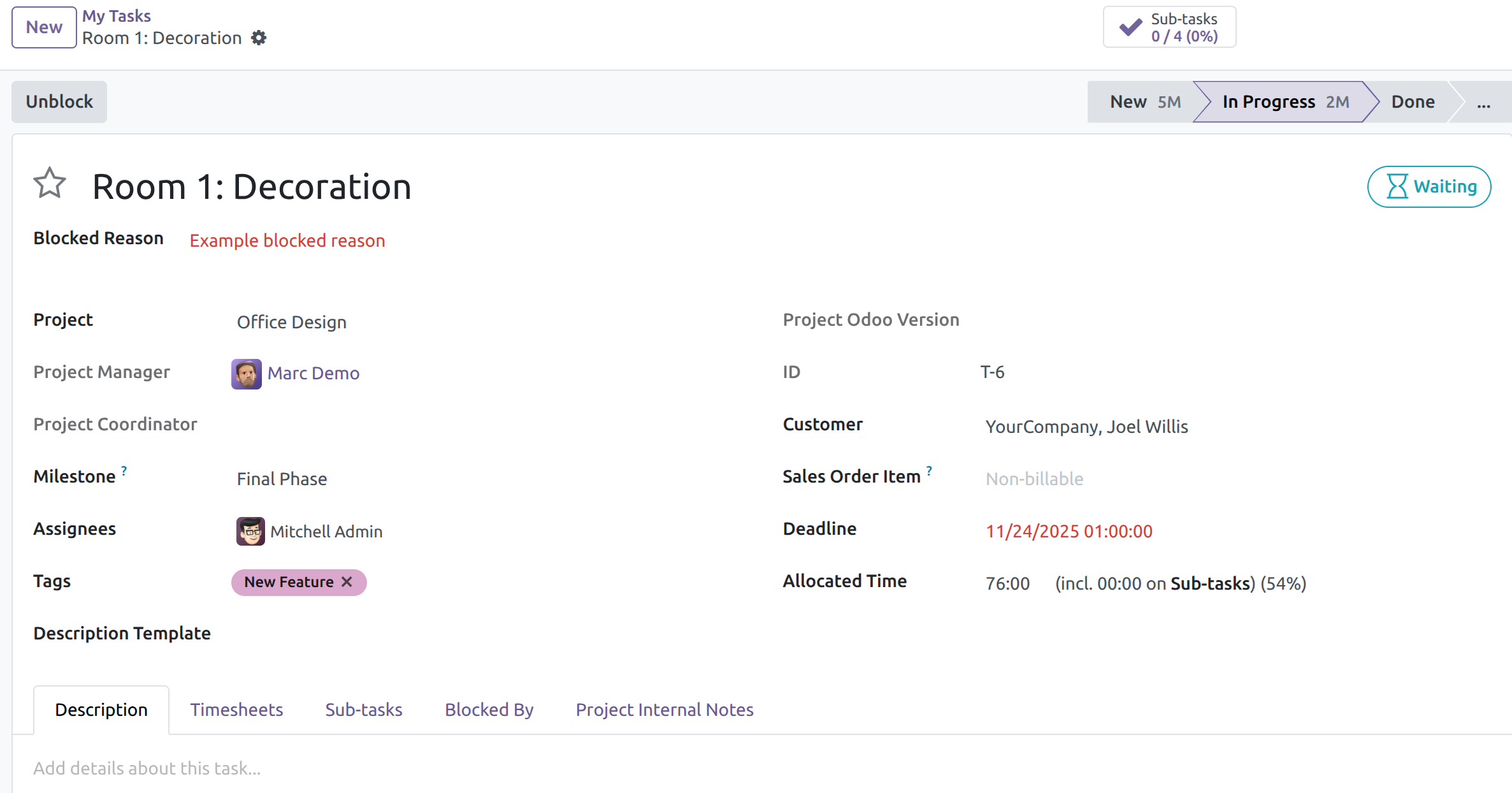Star the Room 1: Decoration task as priority
This screenshot has height=793, width=1512.
(x=50, y=184)
